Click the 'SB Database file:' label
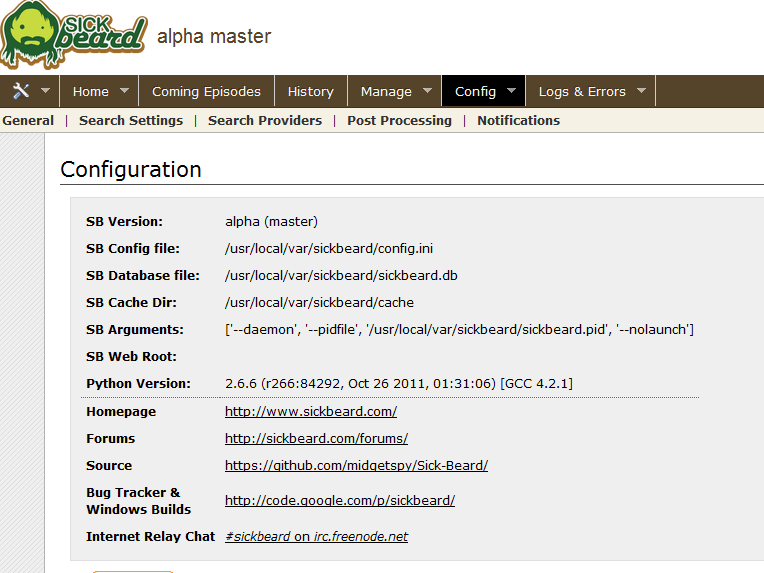 click(143, 276)
